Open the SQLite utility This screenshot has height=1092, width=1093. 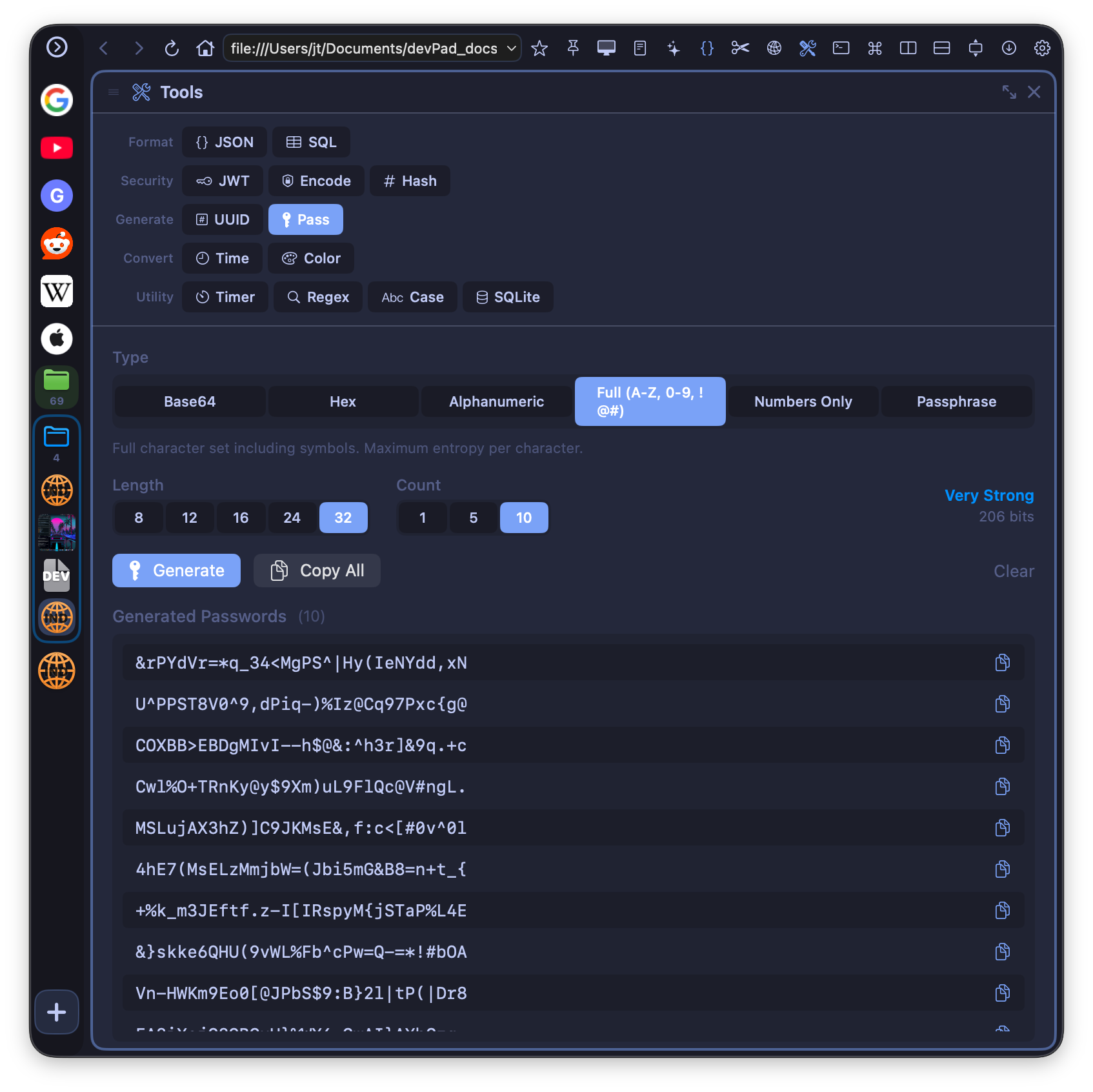[x=508, y=297]
